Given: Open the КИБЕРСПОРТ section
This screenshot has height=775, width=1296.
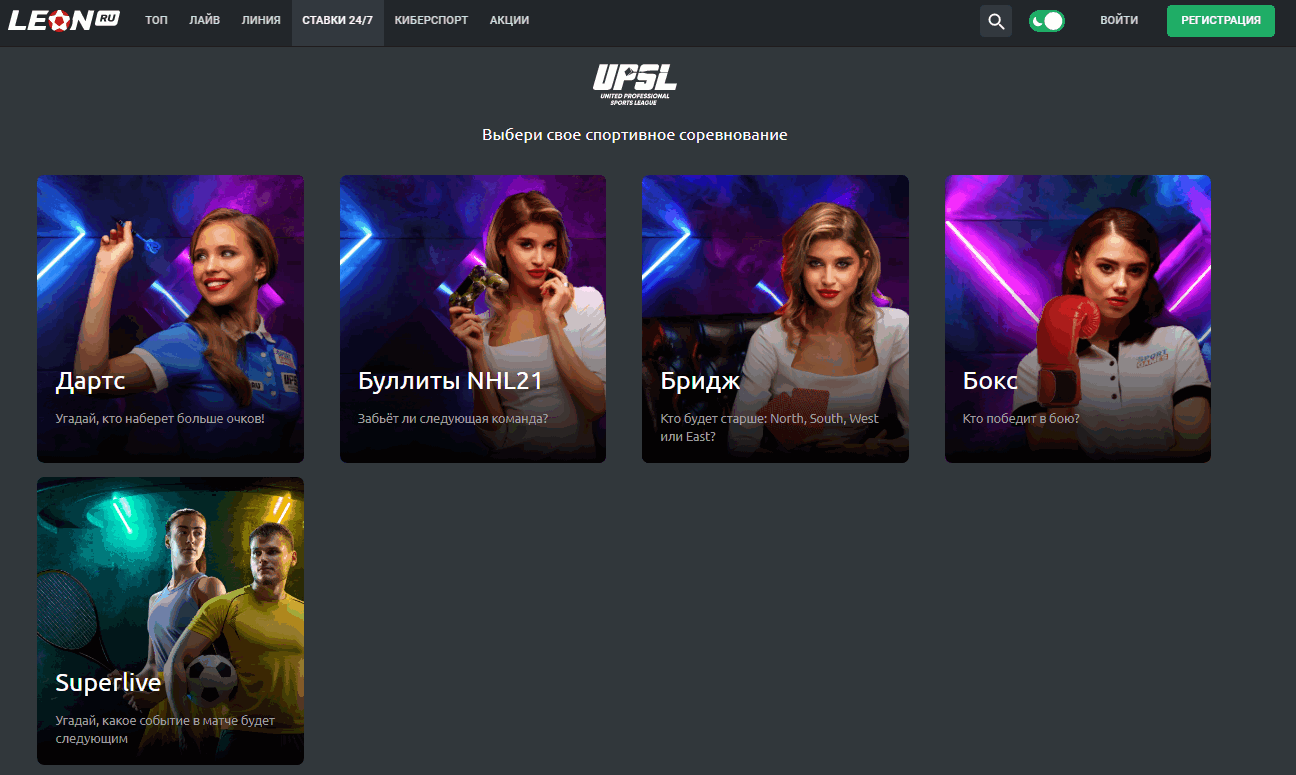Looking at the screenshot, I should point(431,21).
